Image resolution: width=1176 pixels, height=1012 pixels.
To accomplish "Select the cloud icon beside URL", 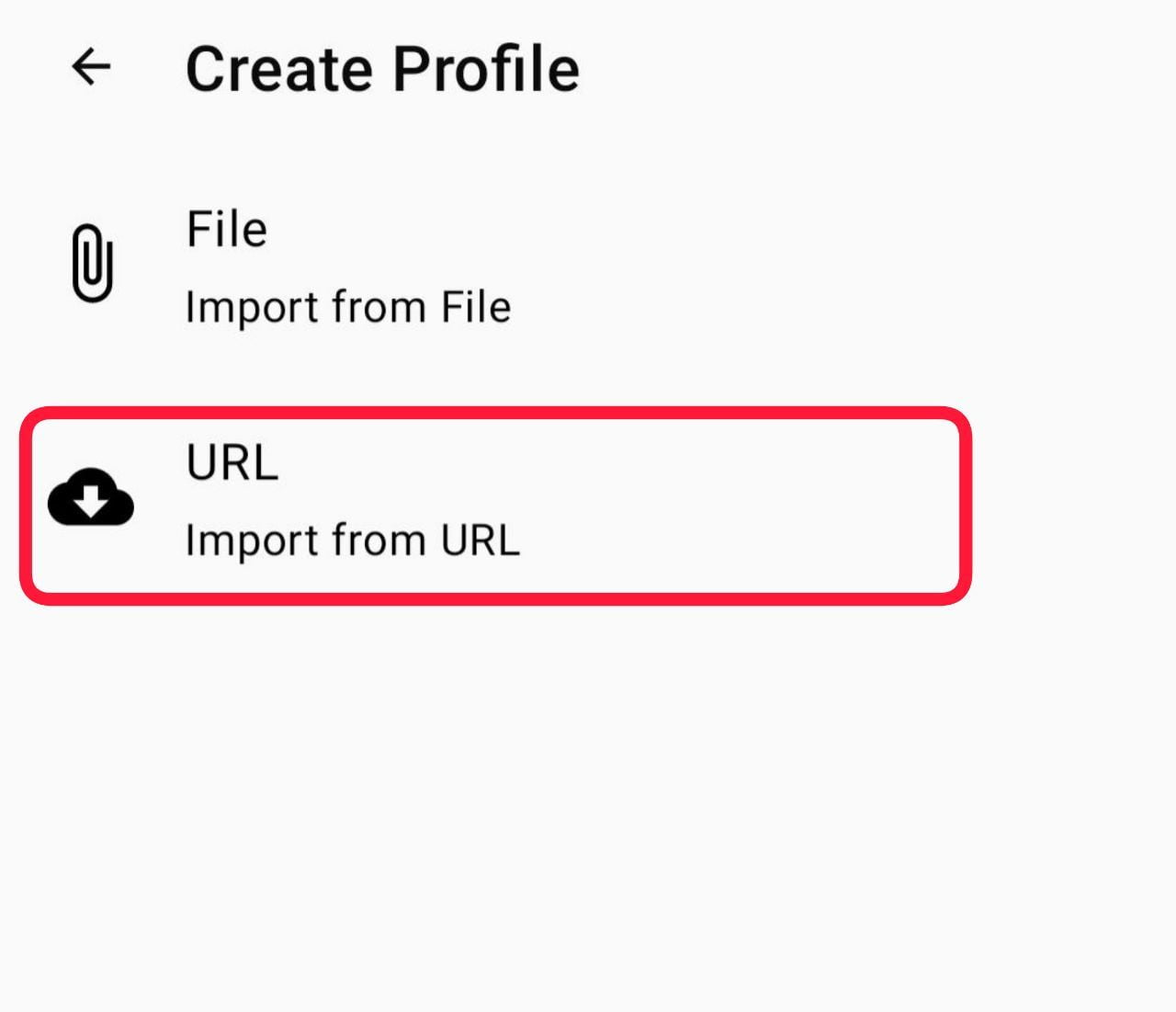I will 91,497.
